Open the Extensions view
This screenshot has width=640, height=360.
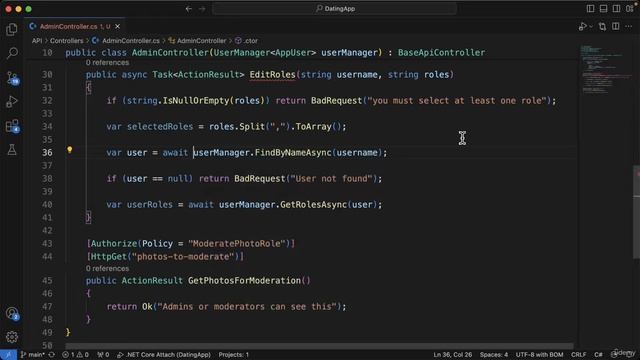coord(12,126)
